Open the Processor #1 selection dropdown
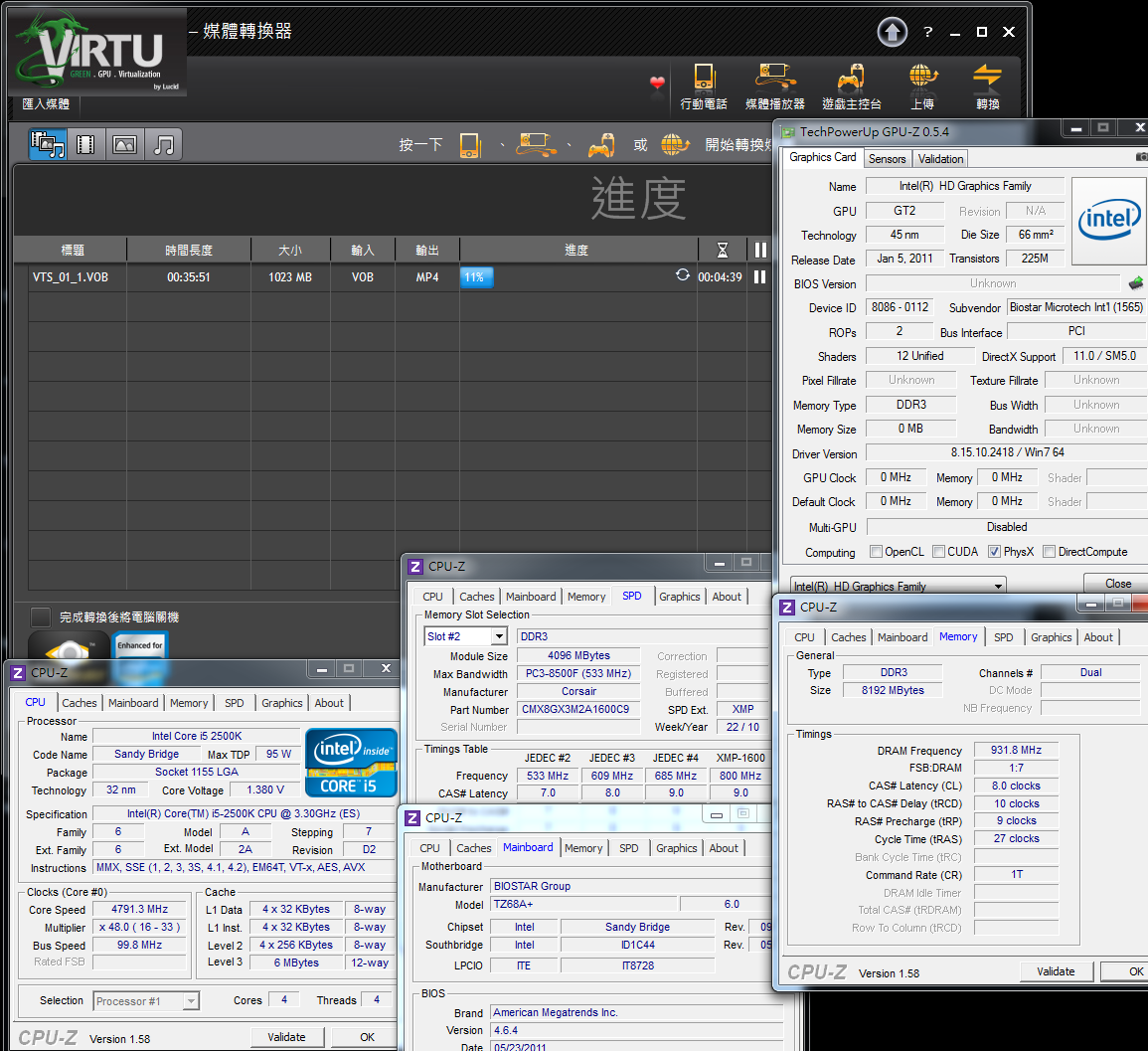The width and height of the screenshot is (1148, 1051). tap(146, 1001)
